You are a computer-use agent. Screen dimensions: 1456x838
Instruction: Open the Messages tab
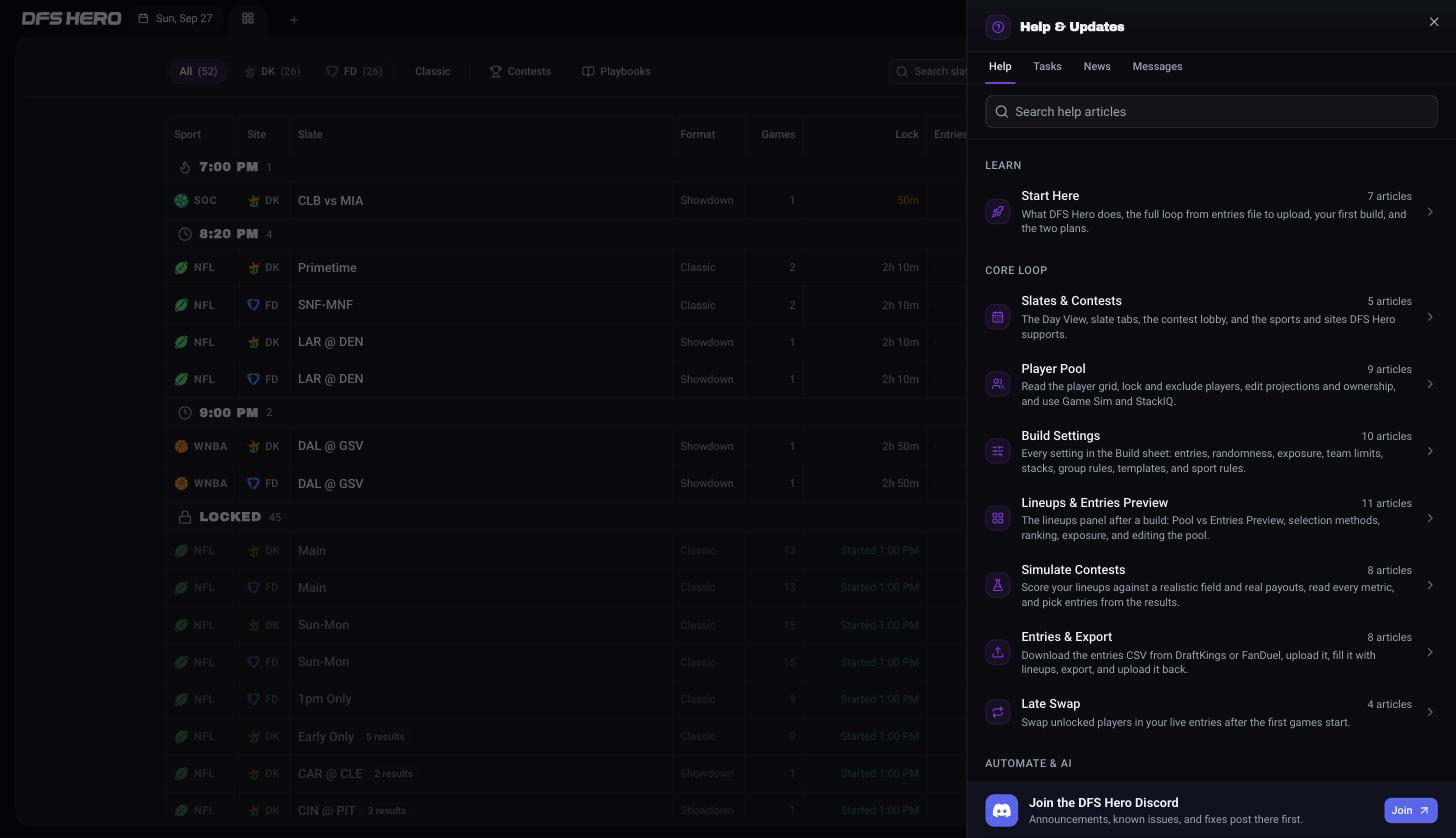pos(1157,66)
